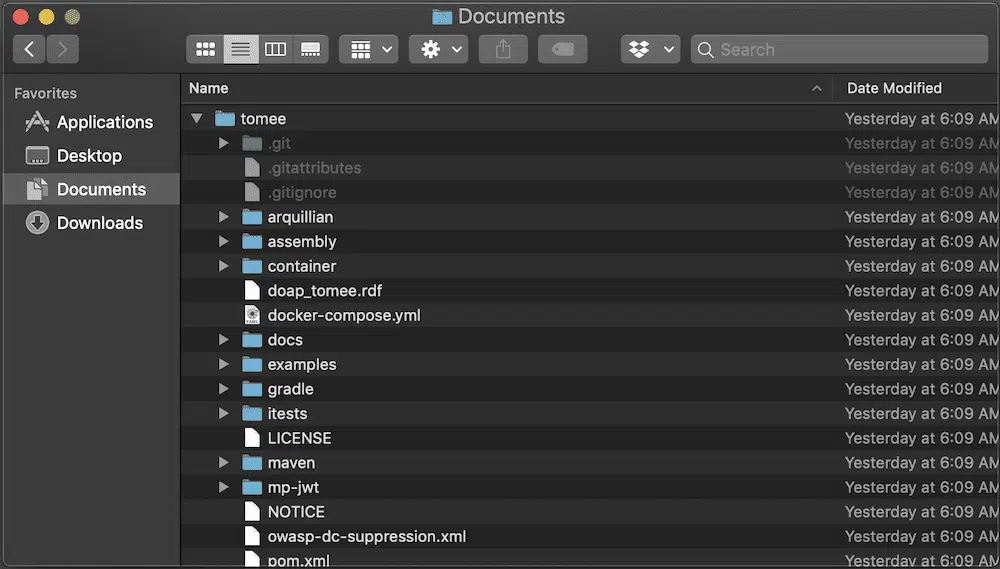The height and width of the screenshot is (569, 1000).
Task: Sort by the Name column header
Action: [x=209, y=88]
